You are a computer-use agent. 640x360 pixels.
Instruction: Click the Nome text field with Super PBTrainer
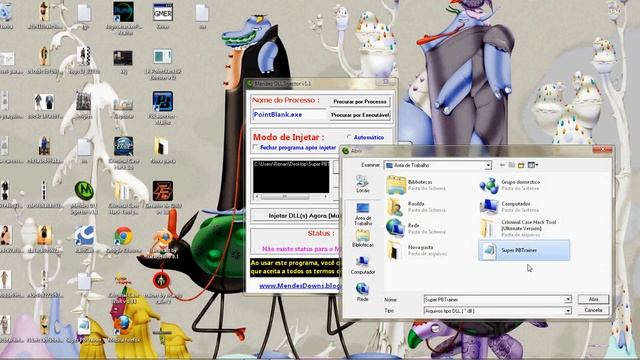(494, 300)
